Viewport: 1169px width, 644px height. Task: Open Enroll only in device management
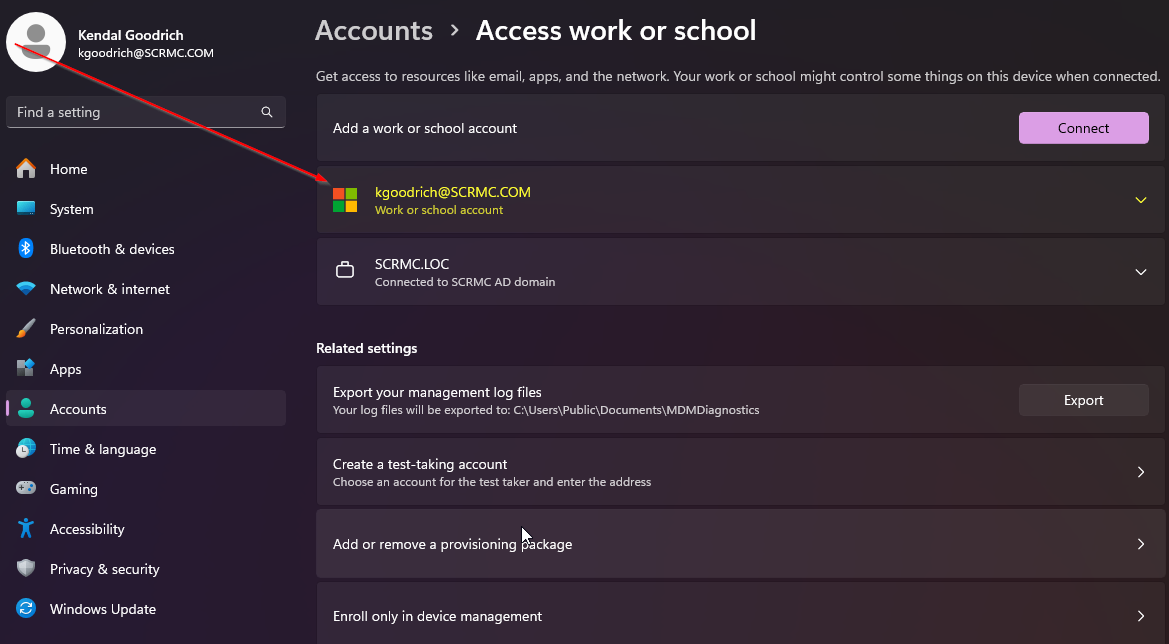pos(740,616)
